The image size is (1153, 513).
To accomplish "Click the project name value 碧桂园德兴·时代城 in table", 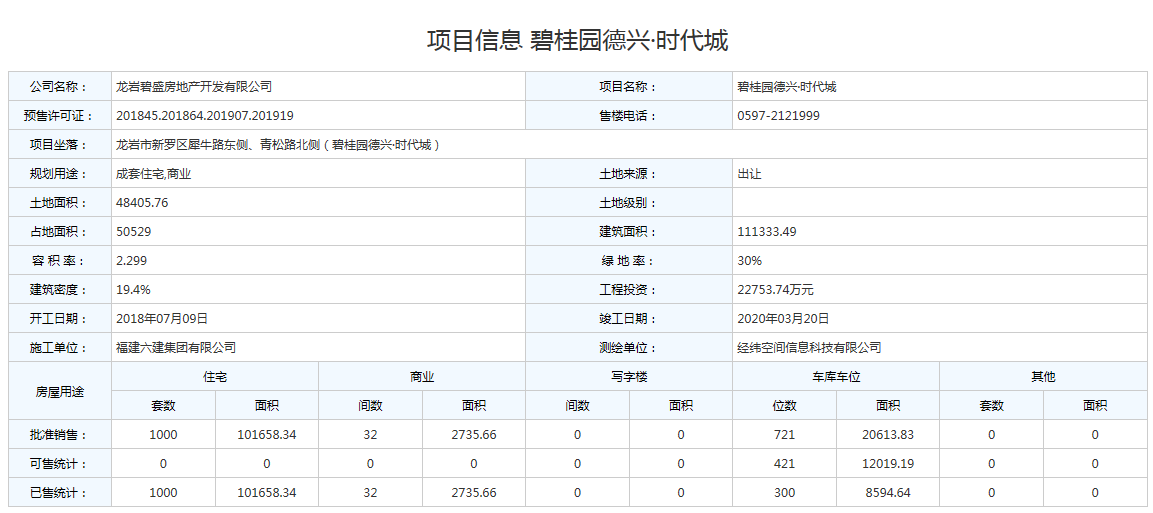I will pyautogui.click(x=787, y=87).
